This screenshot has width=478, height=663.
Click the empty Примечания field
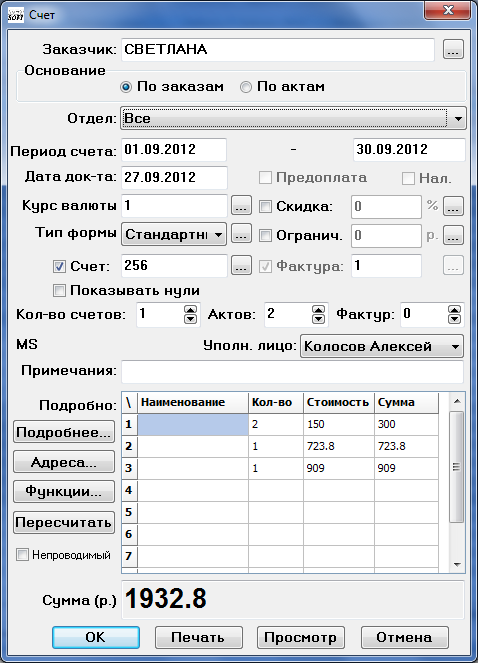[292, 371]
